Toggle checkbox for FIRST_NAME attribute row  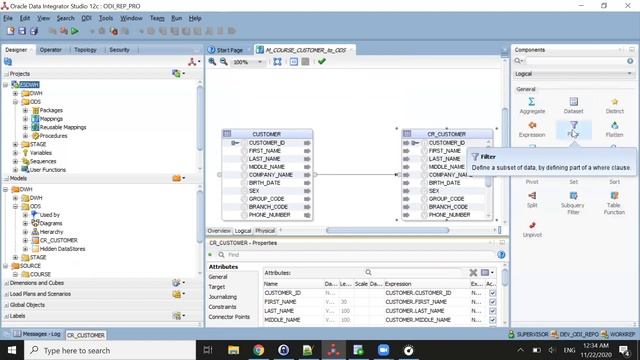(492, 302)
